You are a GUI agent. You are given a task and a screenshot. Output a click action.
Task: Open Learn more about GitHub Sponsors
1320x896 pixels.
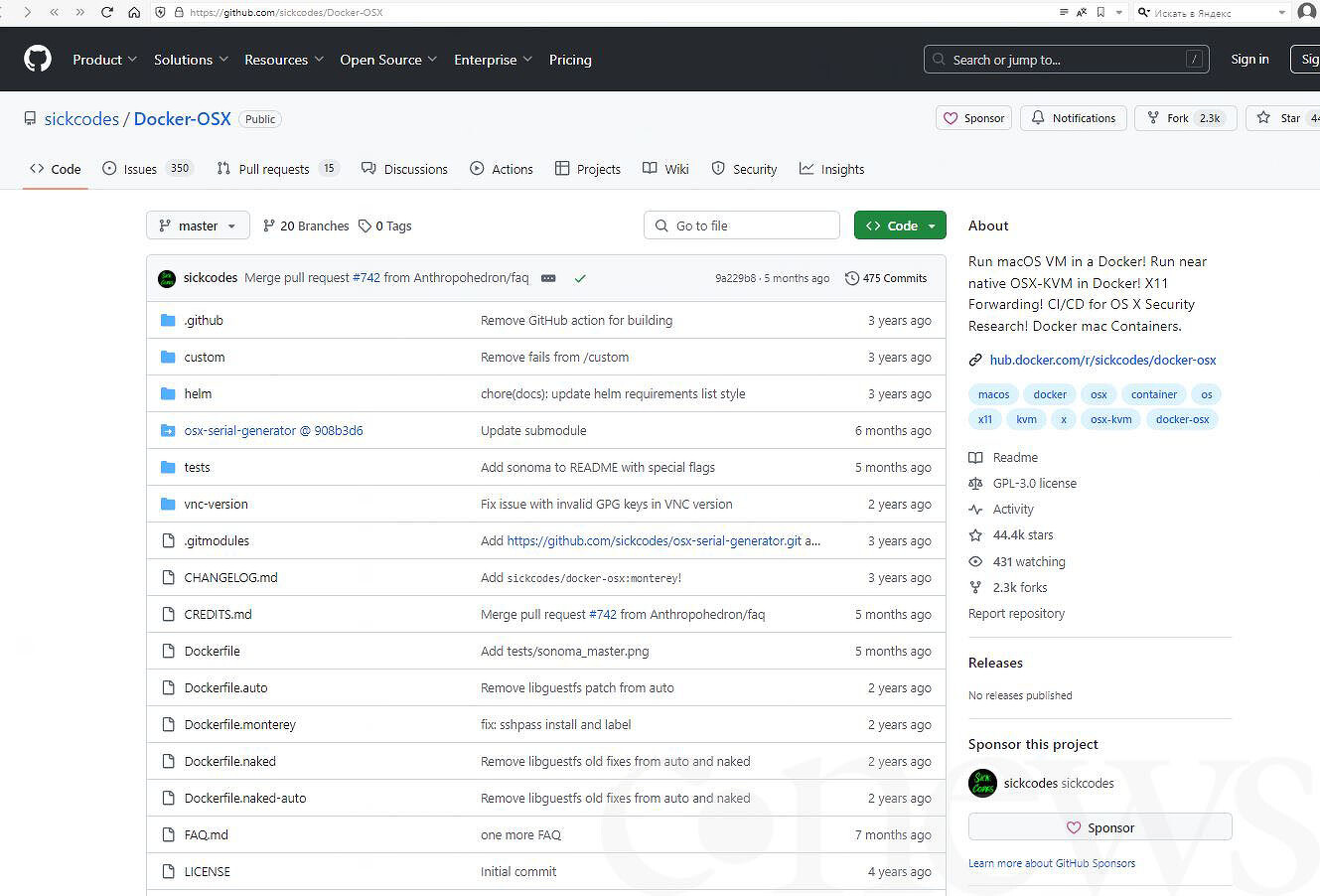[1052, 863]
